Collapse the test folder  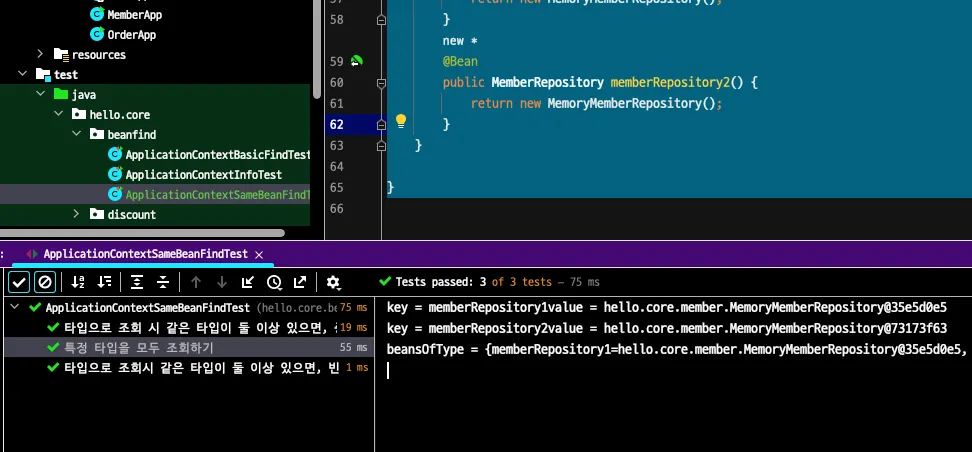click(22, 74)
